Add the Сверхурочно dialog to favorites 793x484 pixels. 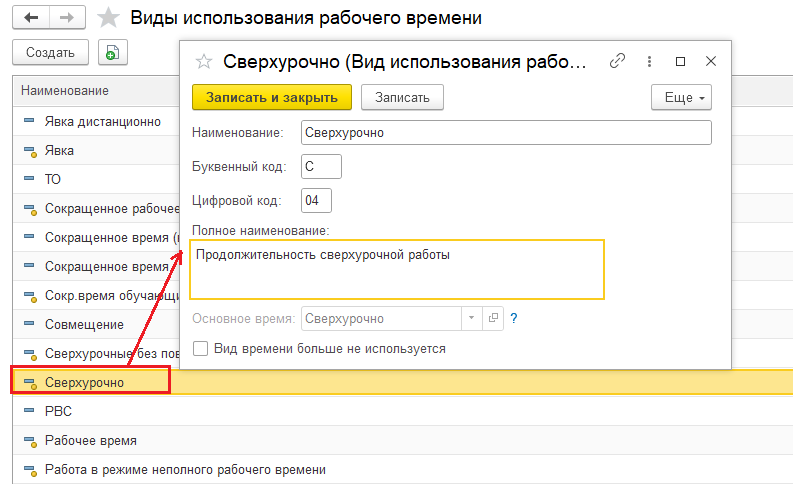point(204,61)
